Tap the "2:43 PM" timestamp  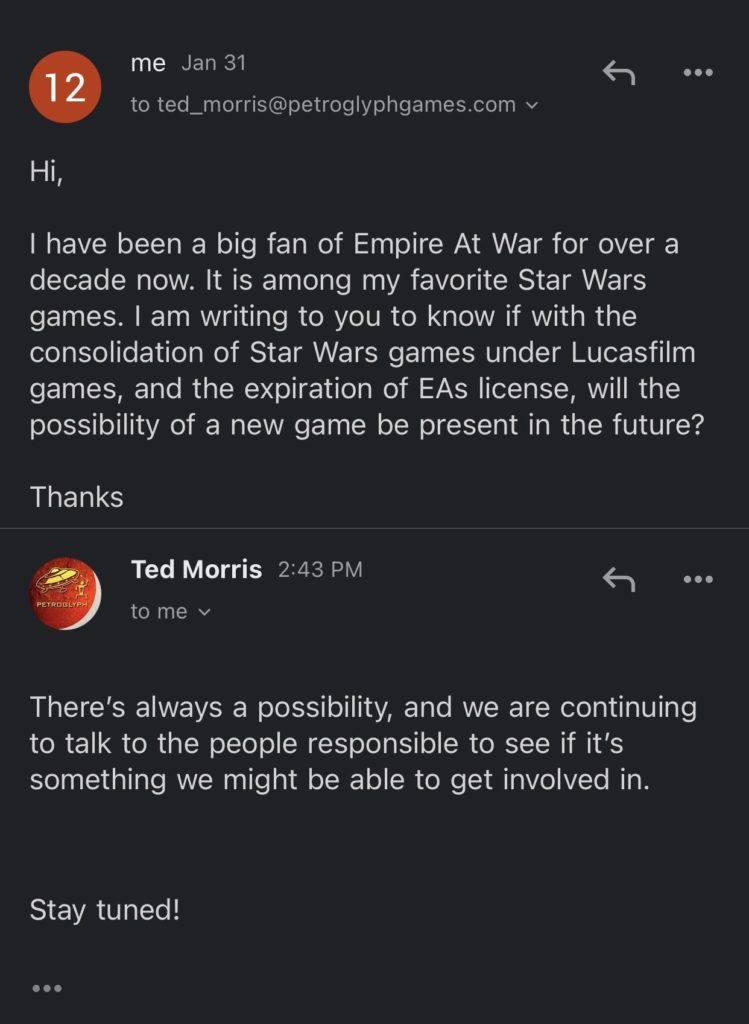(x=320, y=570)
